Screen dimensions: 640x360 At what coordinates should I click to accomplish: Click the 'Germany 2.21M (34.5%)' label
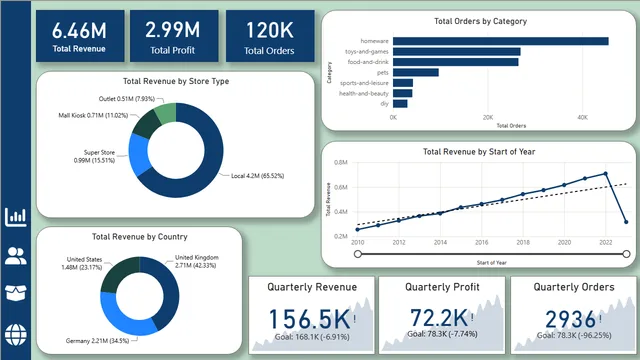click(97, 341)
